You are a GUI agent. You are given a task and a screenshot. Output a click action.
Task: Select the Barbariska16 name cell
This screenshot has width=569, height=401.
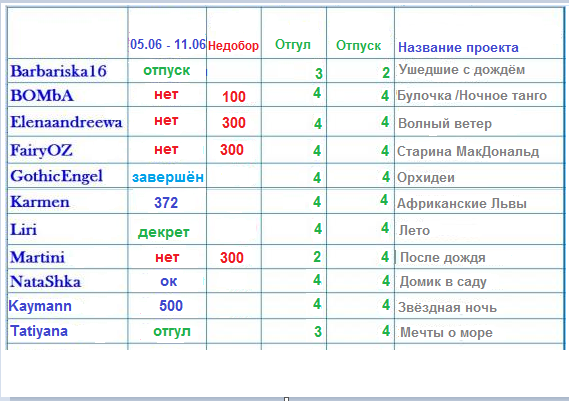tap(67, 71)
